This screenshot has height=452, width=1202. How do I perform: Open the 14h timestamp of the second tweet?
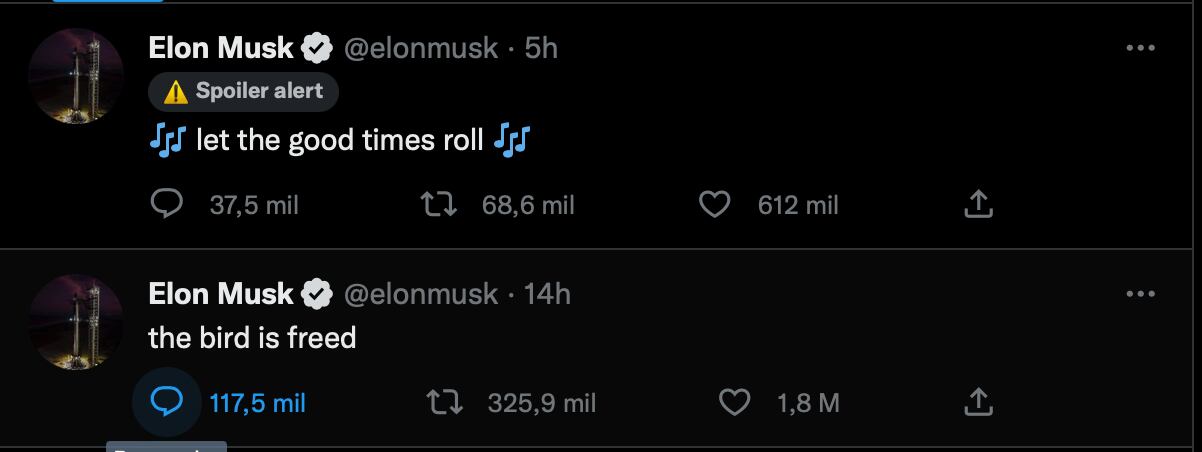pos(547,294)
